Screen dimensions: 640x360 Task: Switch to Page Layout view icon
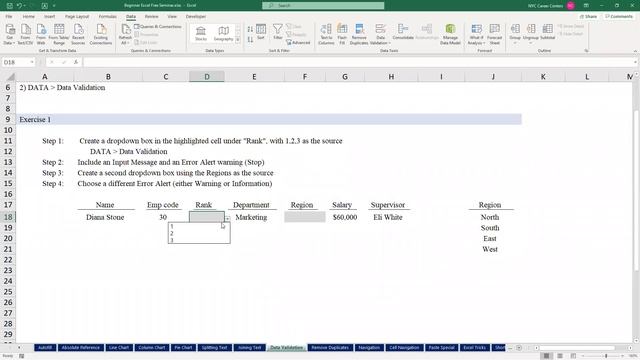(x=560, y=356)
